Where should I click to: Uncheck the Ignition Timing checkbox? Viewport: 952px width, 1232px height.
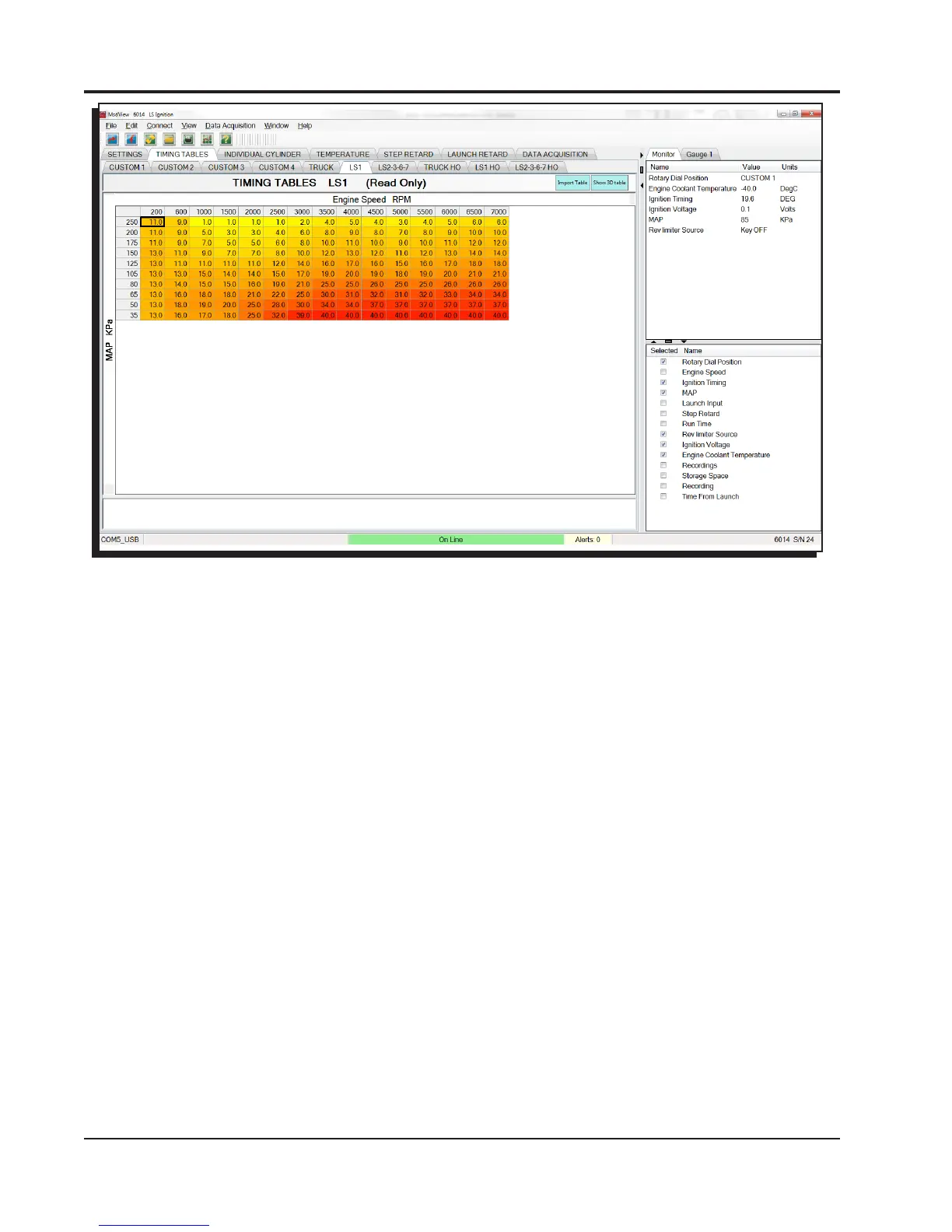[x=663, y=383]
